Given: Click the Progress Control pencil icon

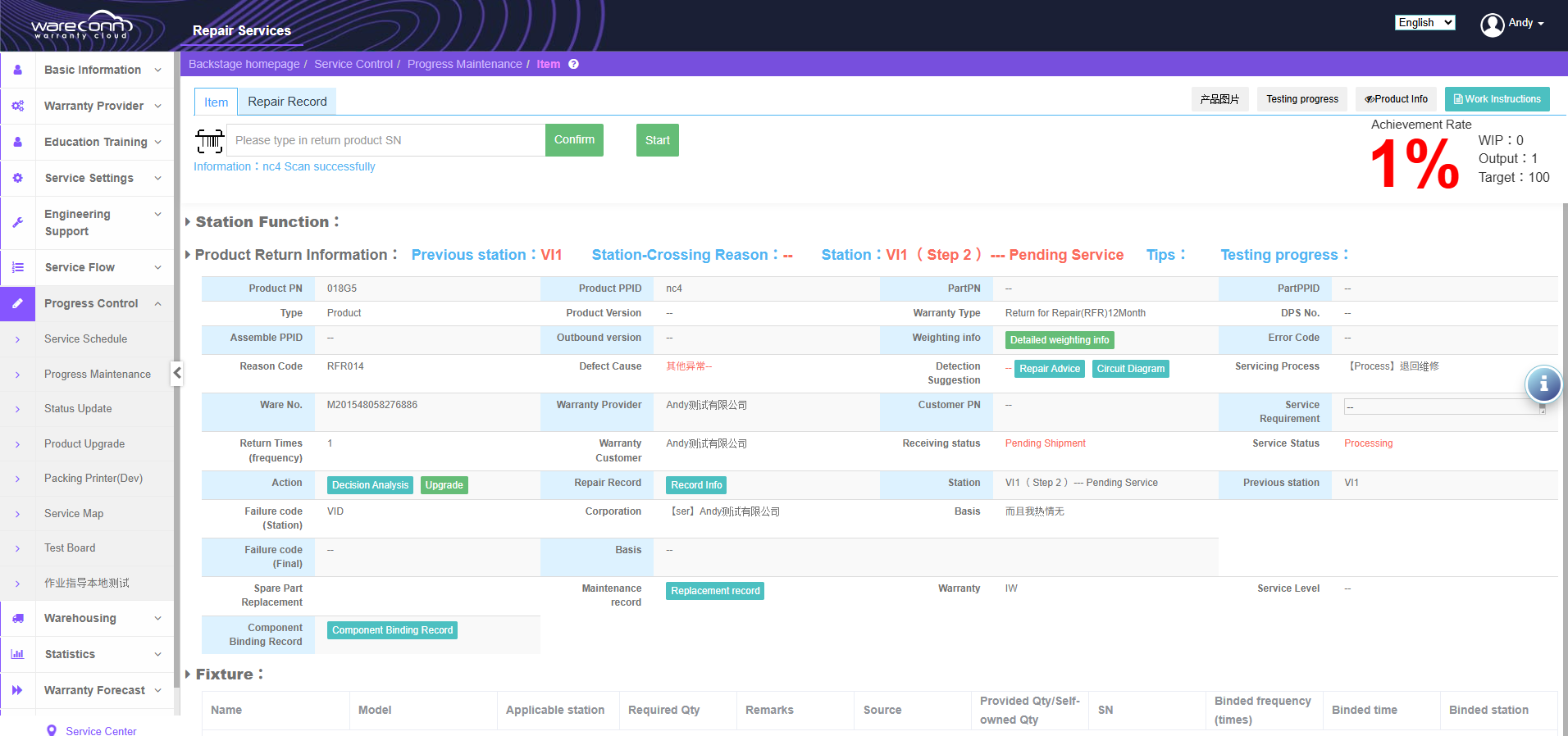Looking at the screenshot, I should tap(17, 303).
